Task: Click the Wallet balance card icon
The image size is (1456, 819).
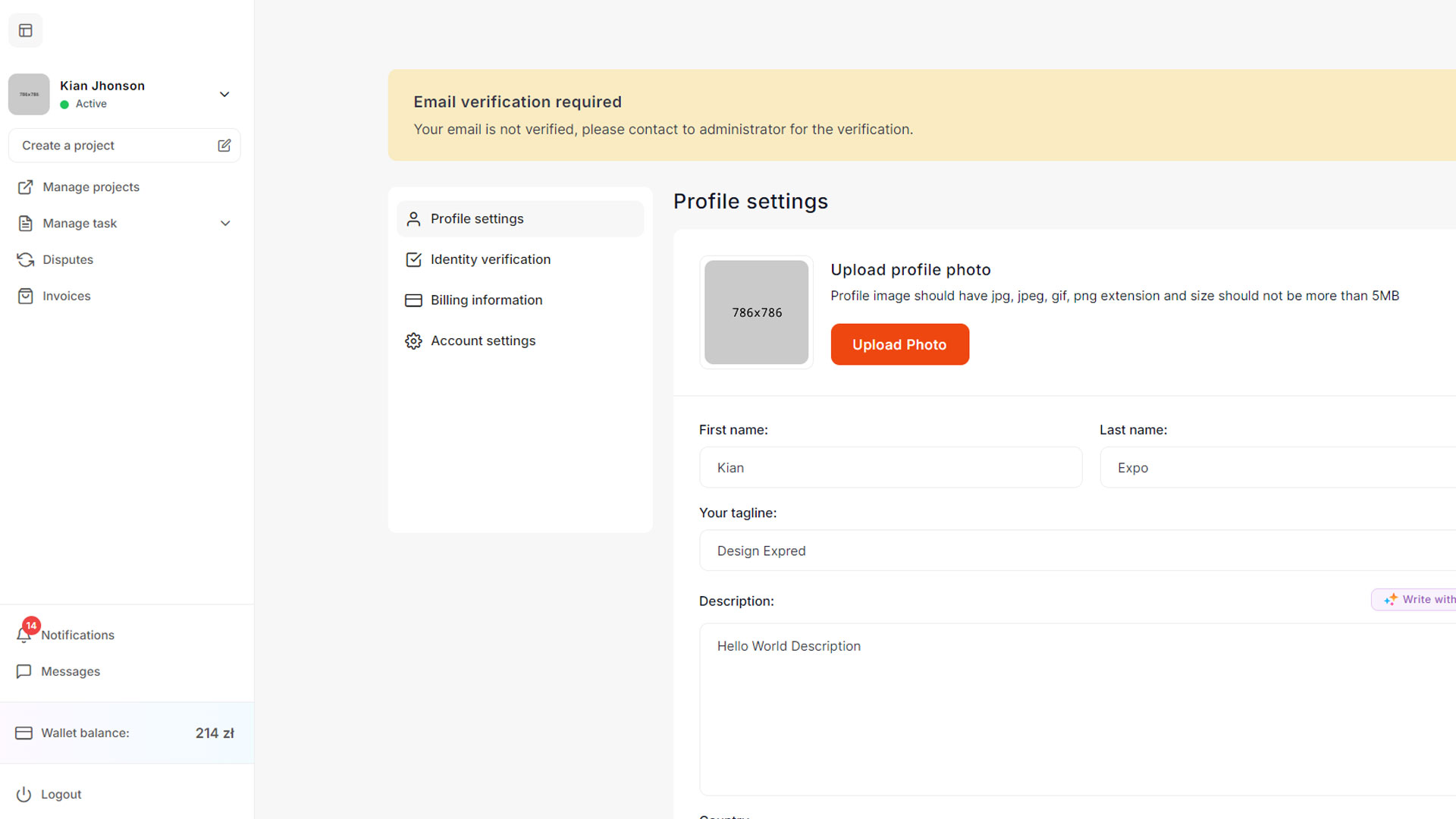Action: 24,733
